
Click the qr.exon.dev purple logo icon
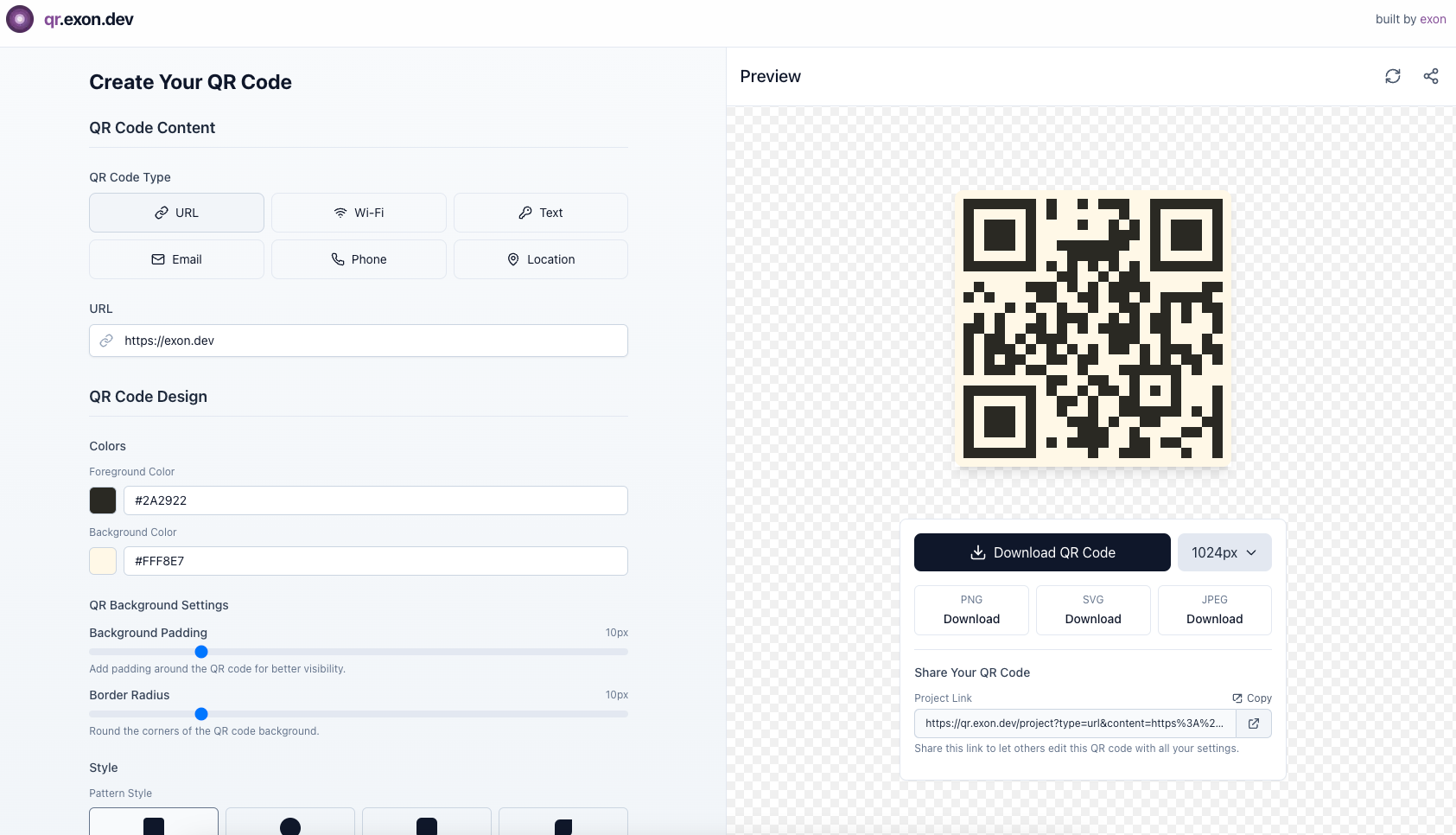tap(20, 19)
